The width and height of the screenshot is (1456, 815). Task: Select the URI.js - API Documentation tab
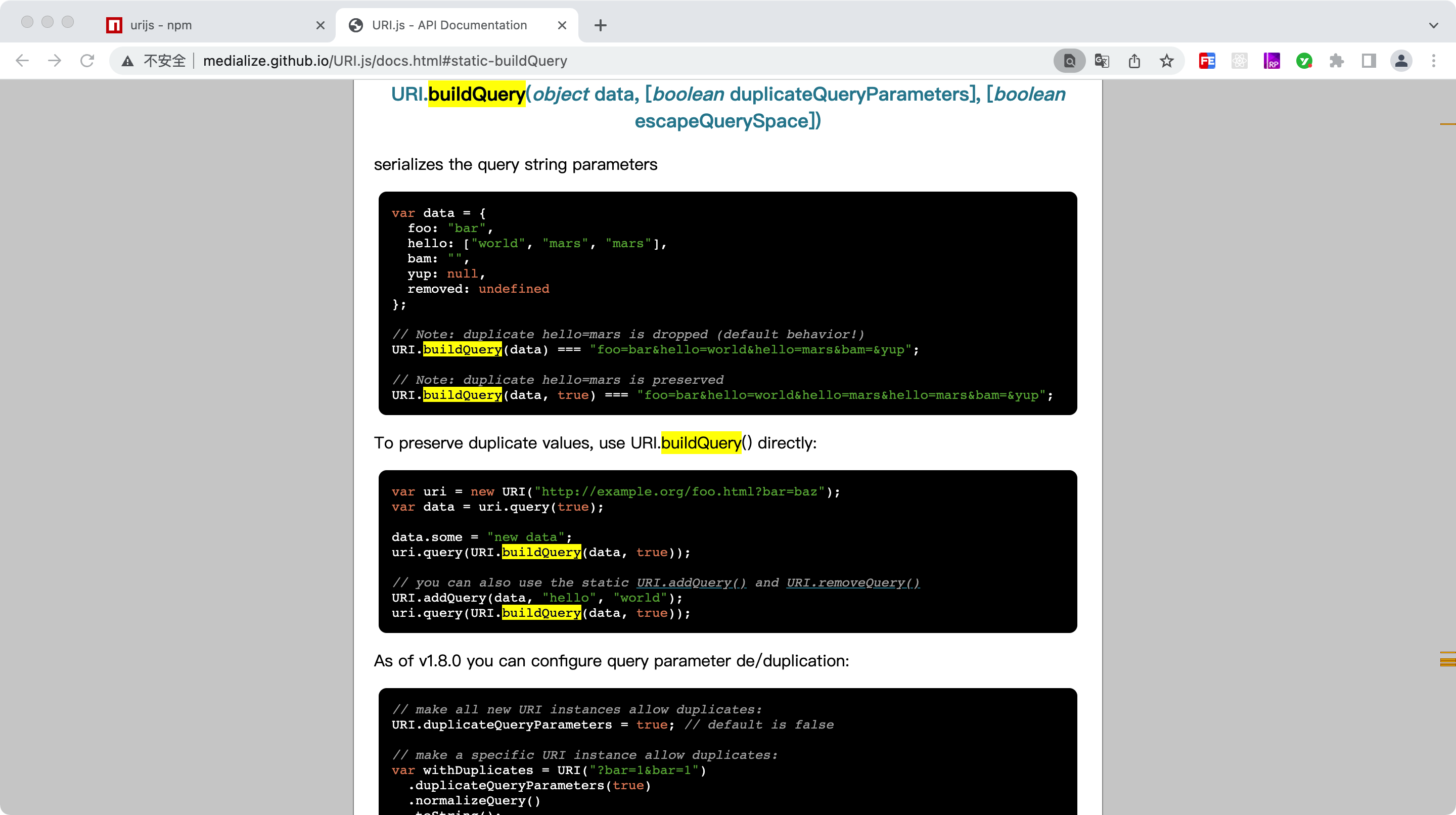tap(449, 25)
